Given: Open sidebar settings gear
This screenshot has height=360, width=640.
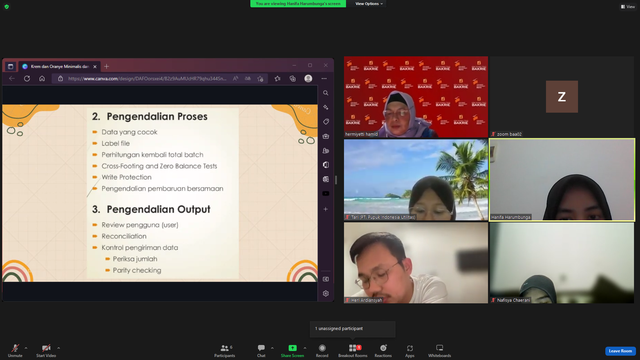Looking at the screenshot, I should (x=326, y=293).
